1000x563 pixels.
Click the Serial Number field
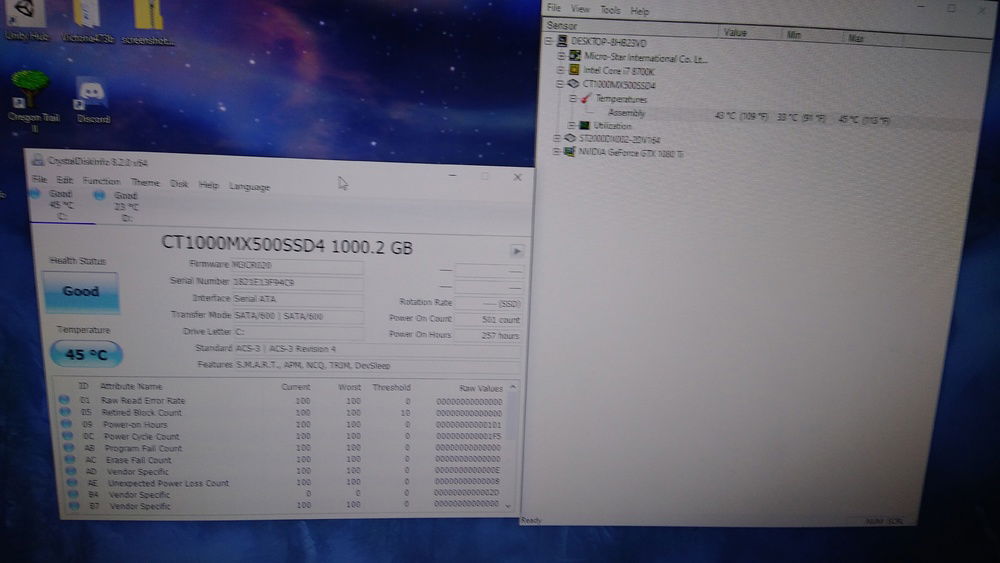(297, 282)
